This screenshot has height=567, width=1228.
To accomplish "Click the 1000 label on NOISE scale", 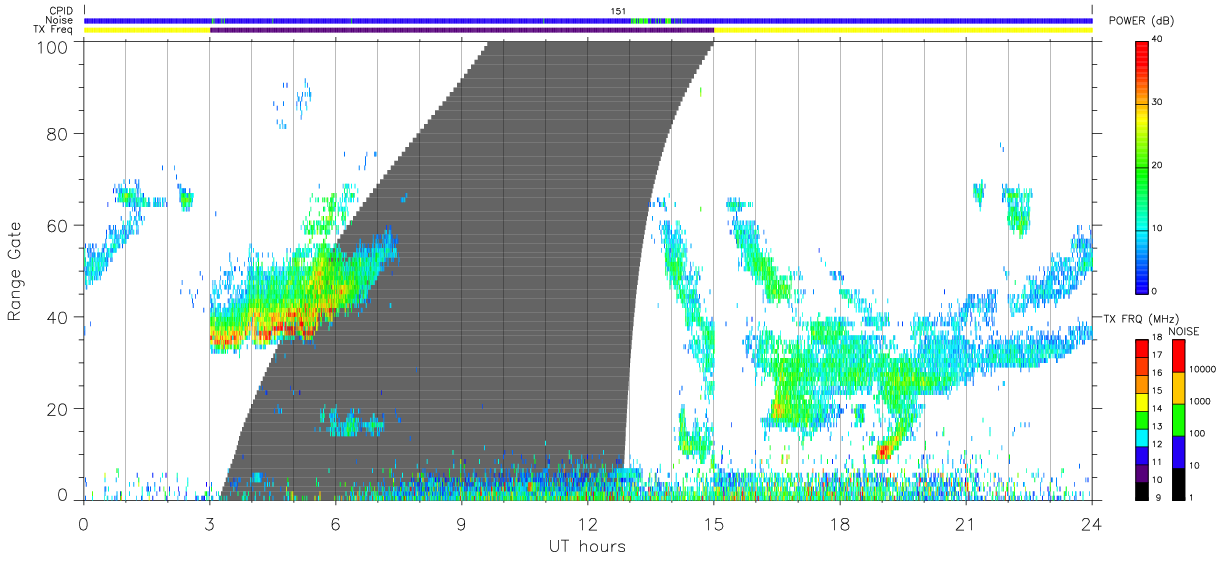I will 1201,401.
